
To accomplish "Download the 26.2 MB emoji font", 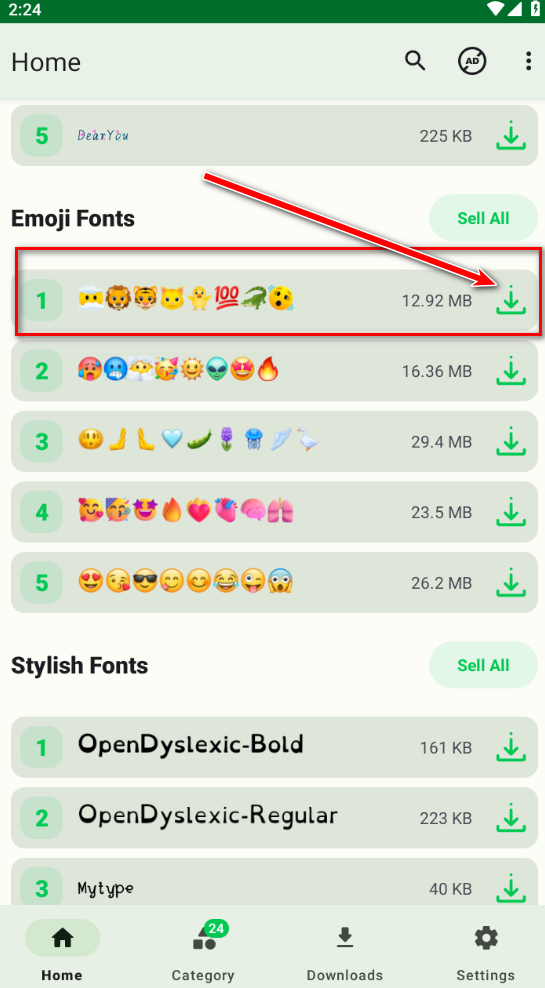I will pos(511,583).
